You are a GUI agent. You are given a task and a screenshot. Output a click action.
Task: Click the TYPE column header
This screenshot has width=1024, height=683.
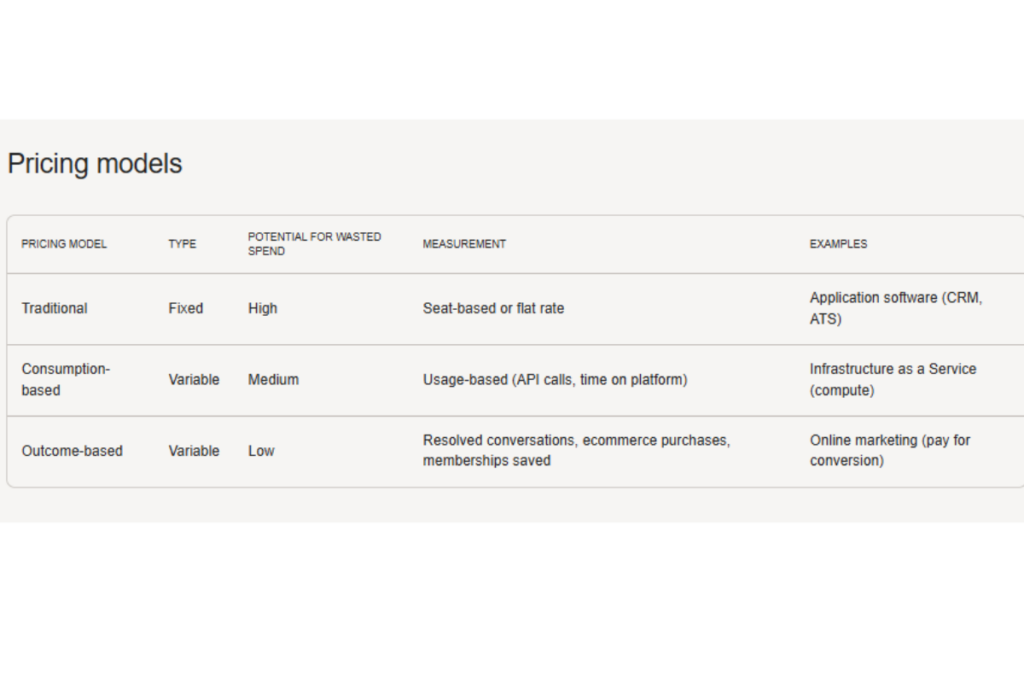click(x=182, y=244)
